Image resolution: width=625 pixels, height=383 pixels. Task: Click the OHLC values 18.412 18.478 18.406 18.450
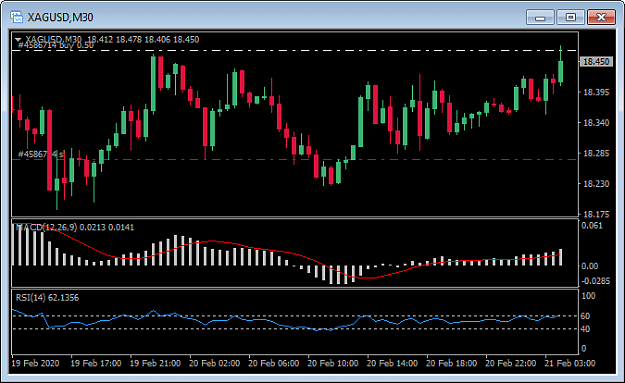click(x=143, y=39)
